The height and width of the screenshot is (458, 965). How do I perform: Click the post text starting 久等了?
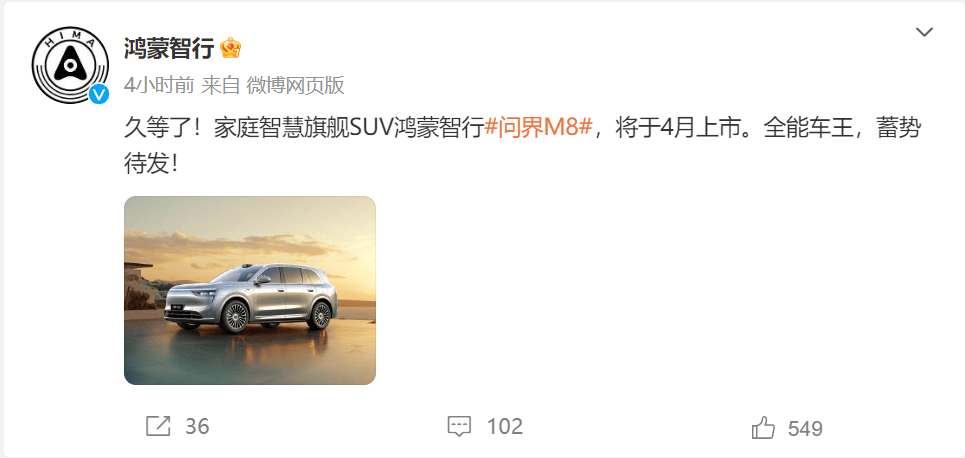522,146
